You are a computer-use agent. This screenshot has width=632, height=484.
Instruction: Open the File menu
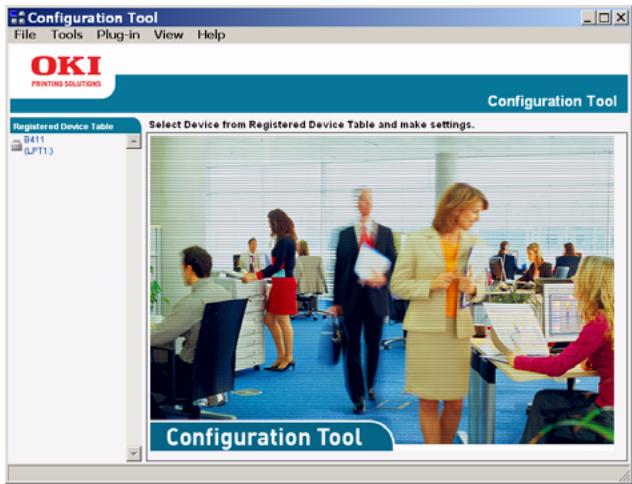pyautogui.click(x=25, y=35)
